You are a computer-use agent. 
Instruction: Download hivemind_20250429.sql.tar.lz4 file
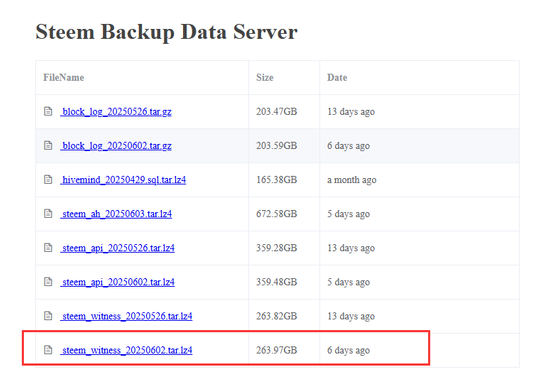[x=123, y=180]
